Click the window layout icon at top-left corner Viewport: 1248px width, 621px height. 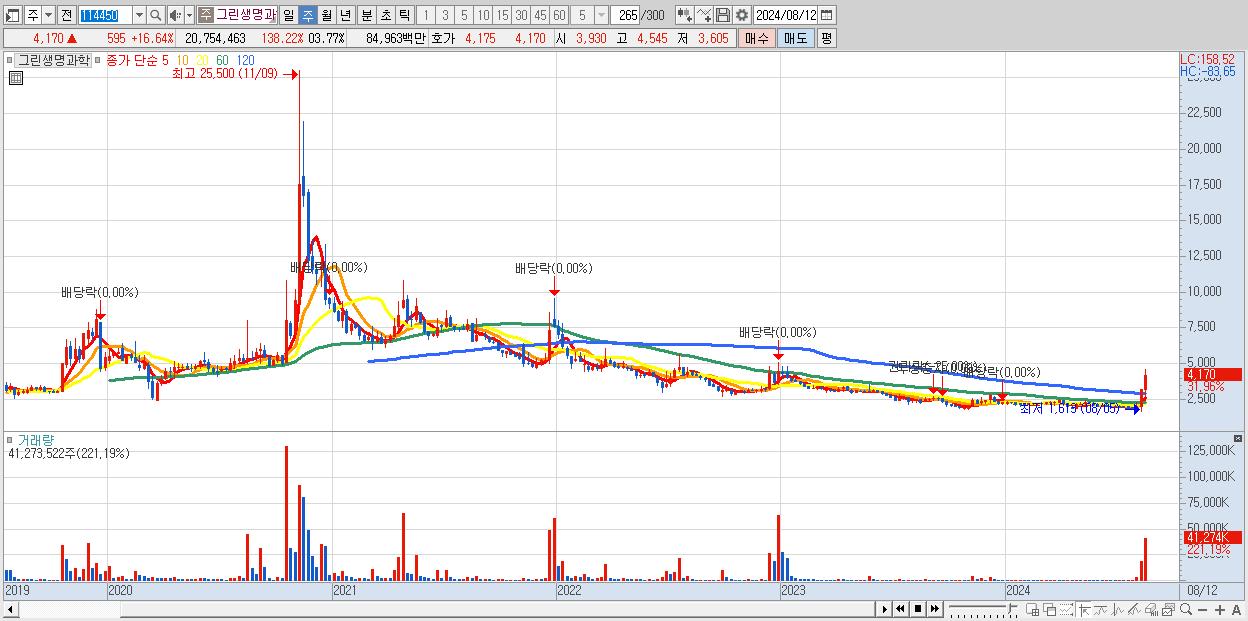(x=12, y=15)
